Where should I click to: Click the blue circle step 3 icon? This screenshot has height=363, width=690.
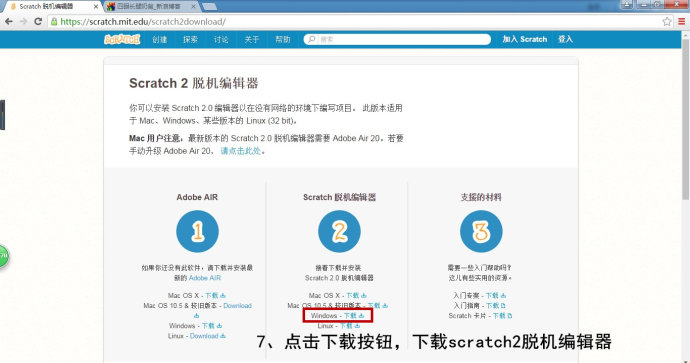(x=481, y=231)
